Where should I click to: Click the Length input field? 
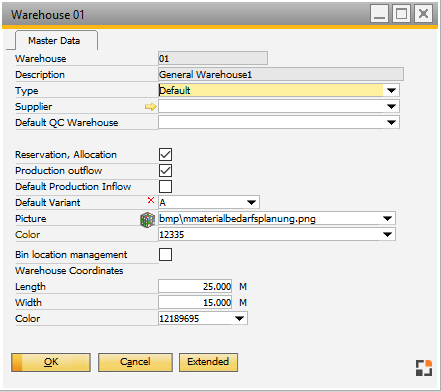pos(195,287)
